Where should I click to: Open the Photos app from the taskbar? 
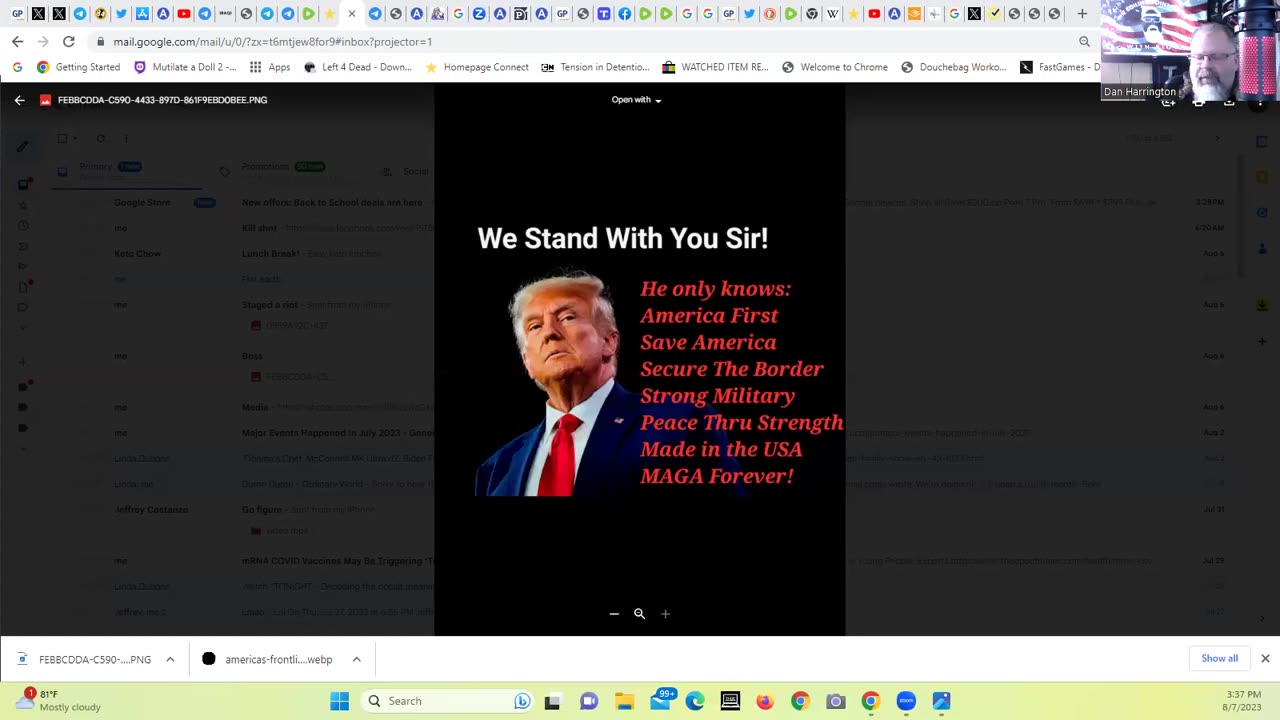pyautogui.click(x=941, y=701)
